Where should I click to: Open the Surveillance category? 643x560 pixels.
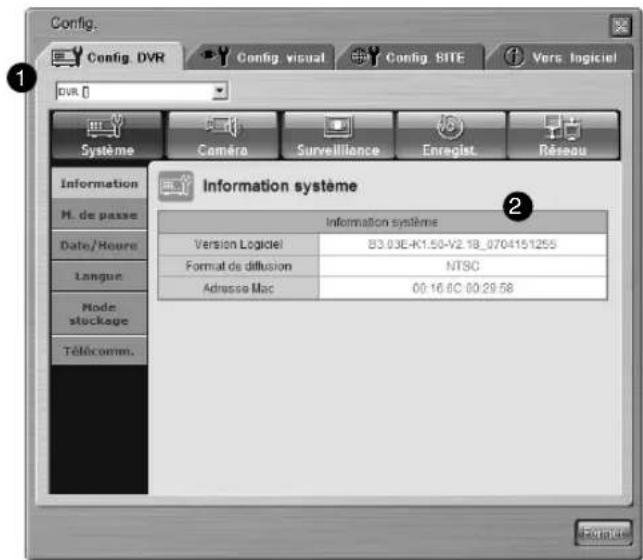click(338, 135)
